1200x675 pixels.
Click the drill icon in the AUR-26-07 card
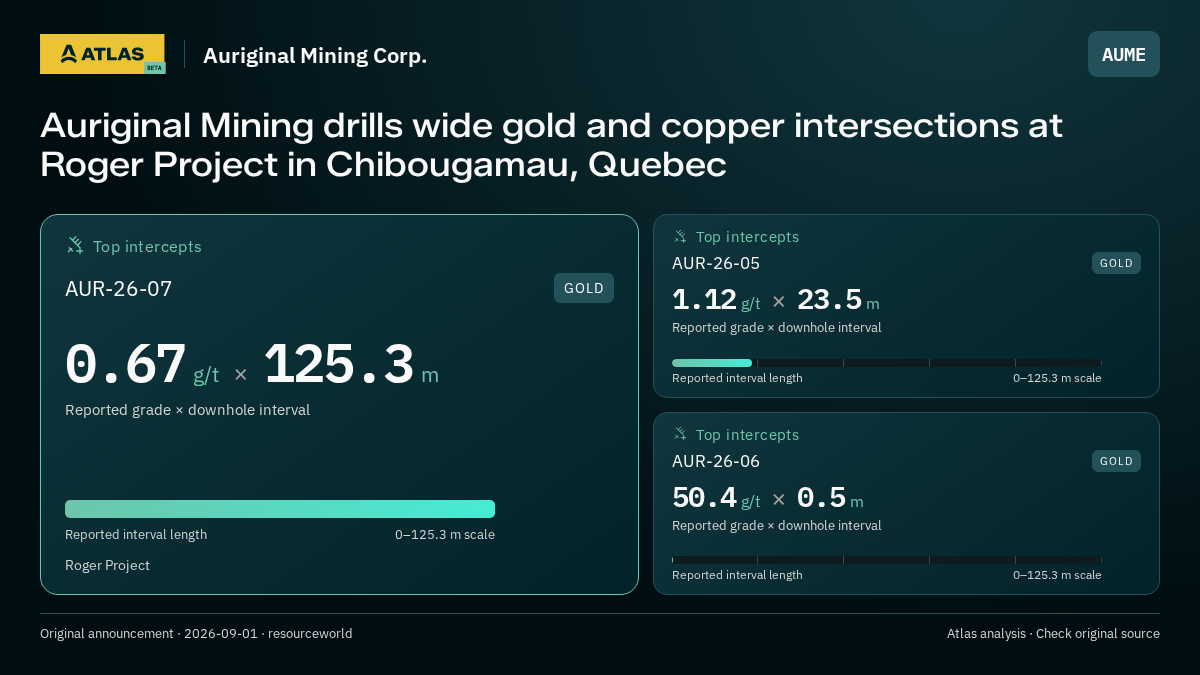(75, 245)
